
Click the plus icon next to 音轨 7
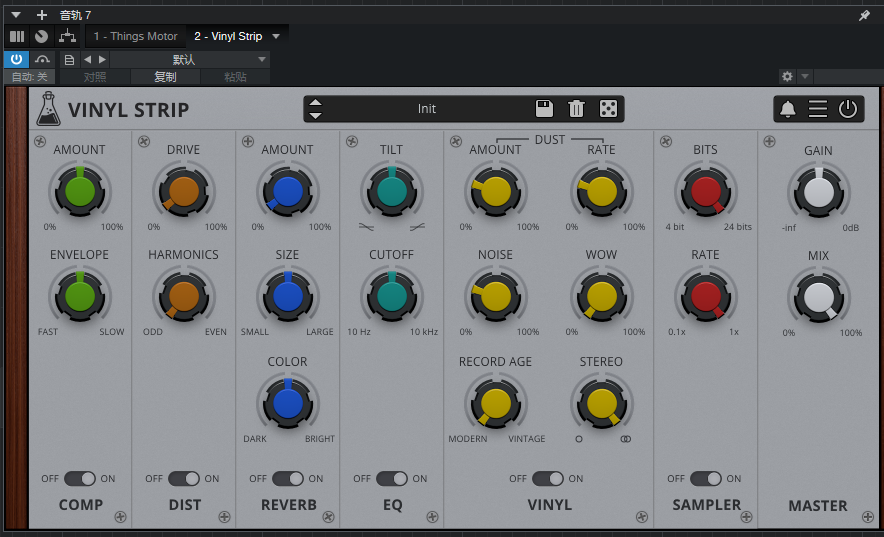(x=42, y=15)
